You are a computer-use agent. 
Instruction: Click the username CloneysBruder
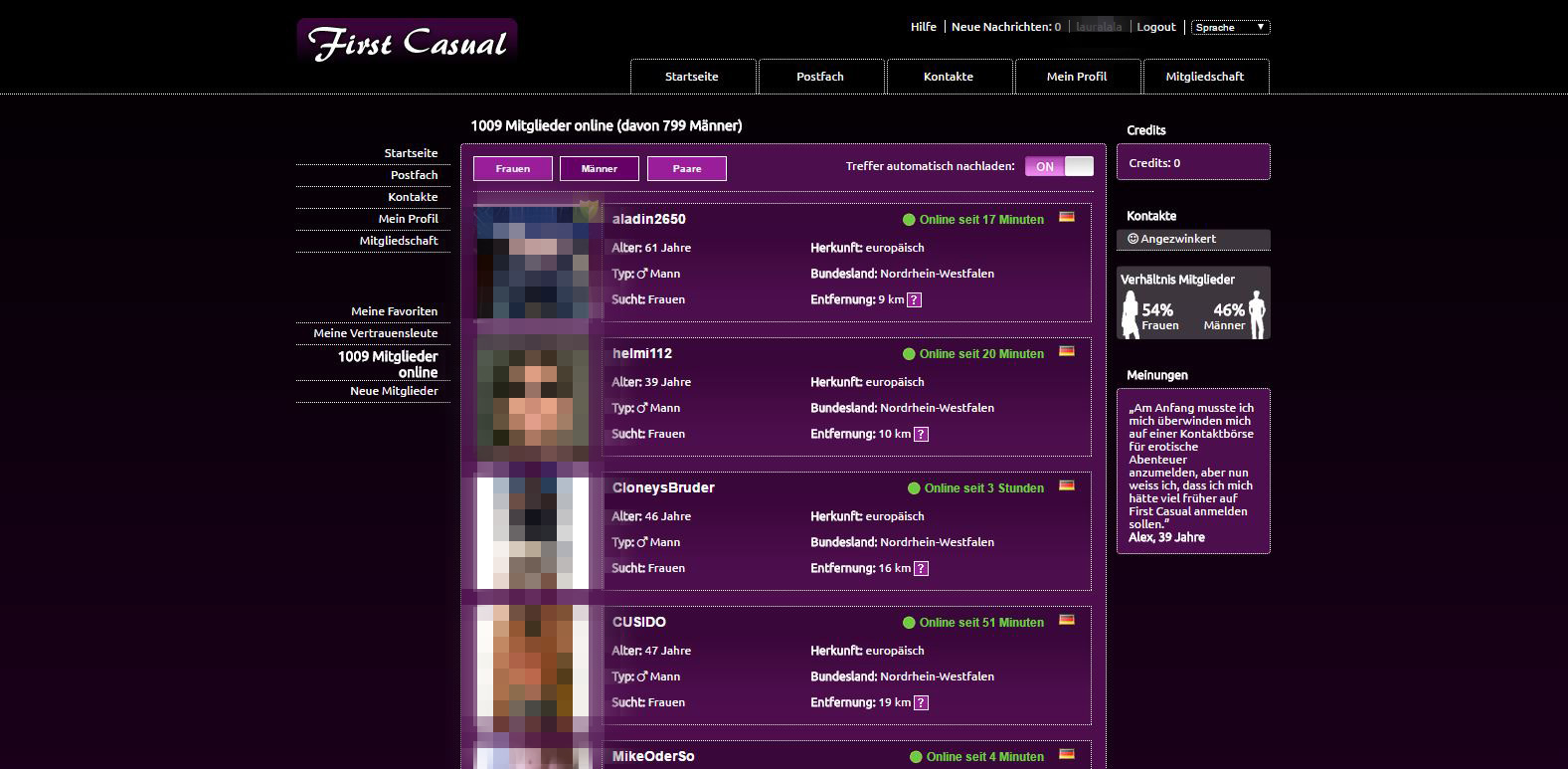tap(663, 487)
